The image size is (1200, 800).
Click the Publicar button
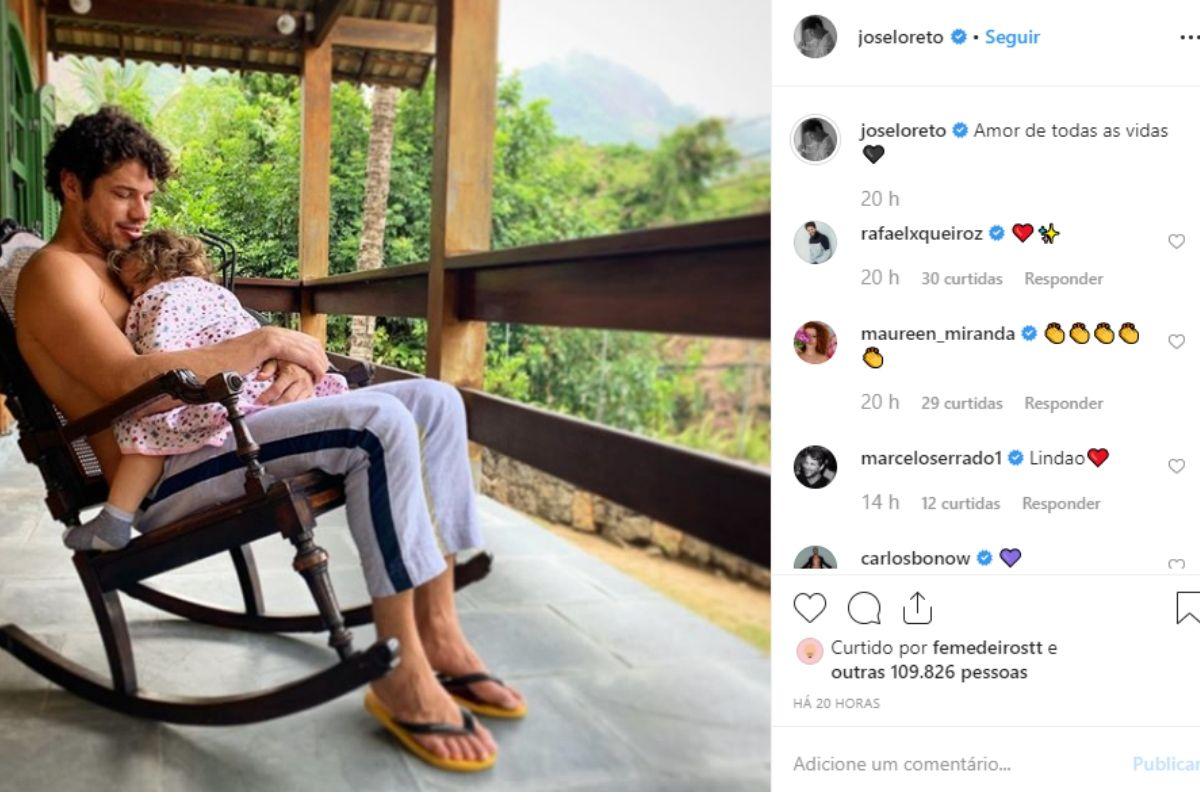pos(1166,764)
